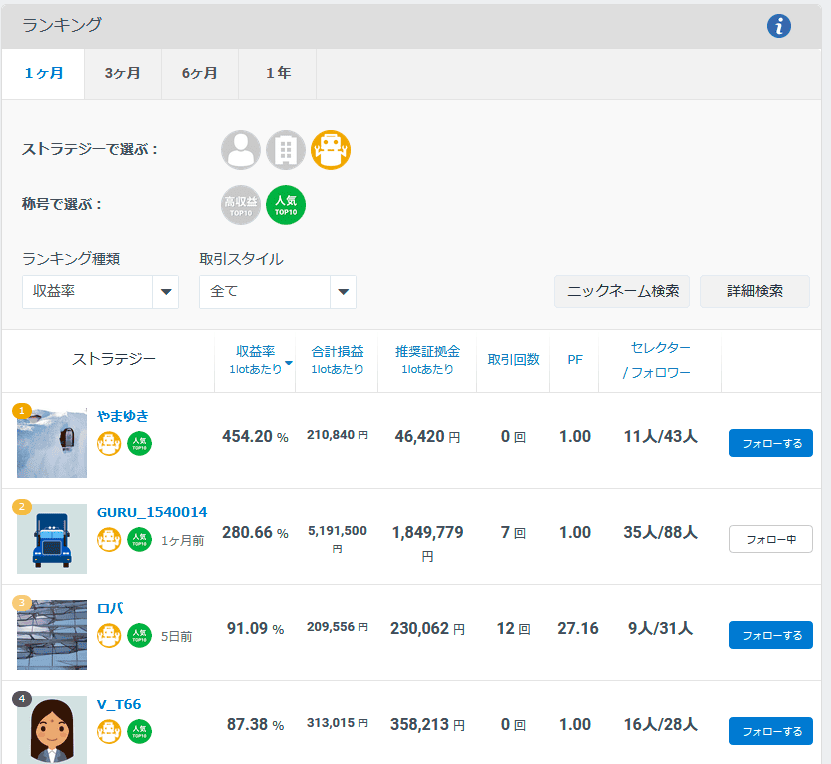Open the ロバ strategy name link
This screenshot has width=831, height=764.
click(x=110, y=608)
